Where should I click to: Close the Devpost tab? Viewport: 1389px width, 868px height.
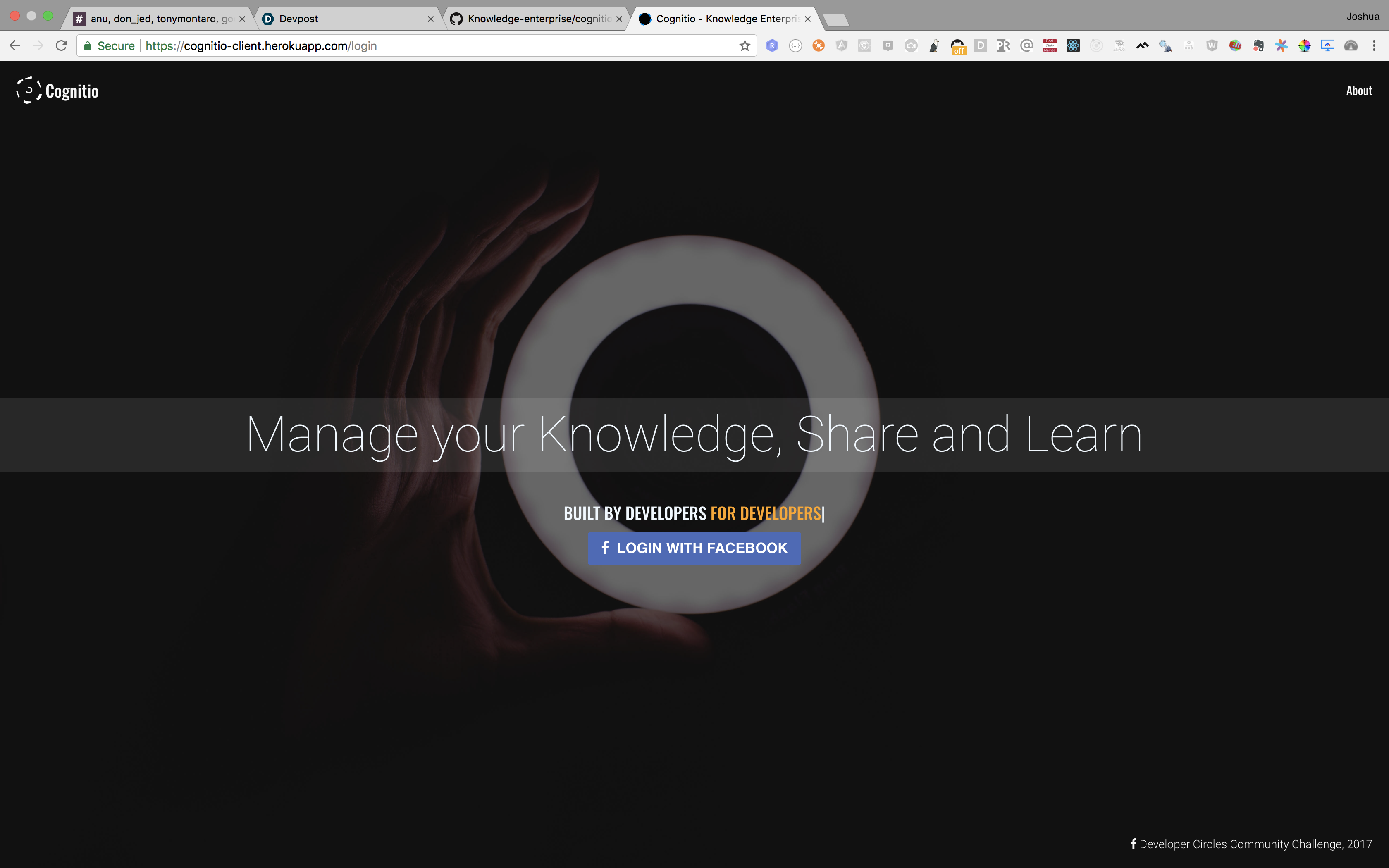(x=430, y=19)
